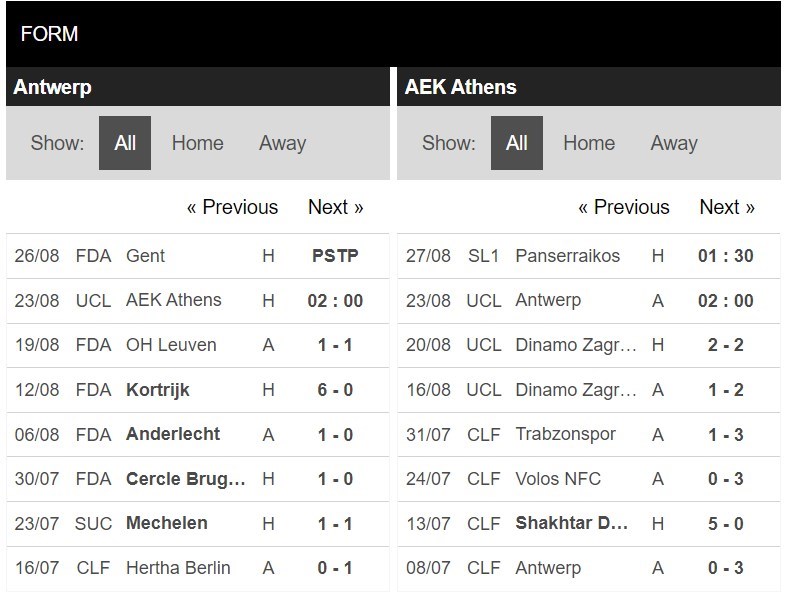Viewport: 791px width, 603px height.
Task: Open Cercle Brugge match from 30/07
Action: point(198,479)
